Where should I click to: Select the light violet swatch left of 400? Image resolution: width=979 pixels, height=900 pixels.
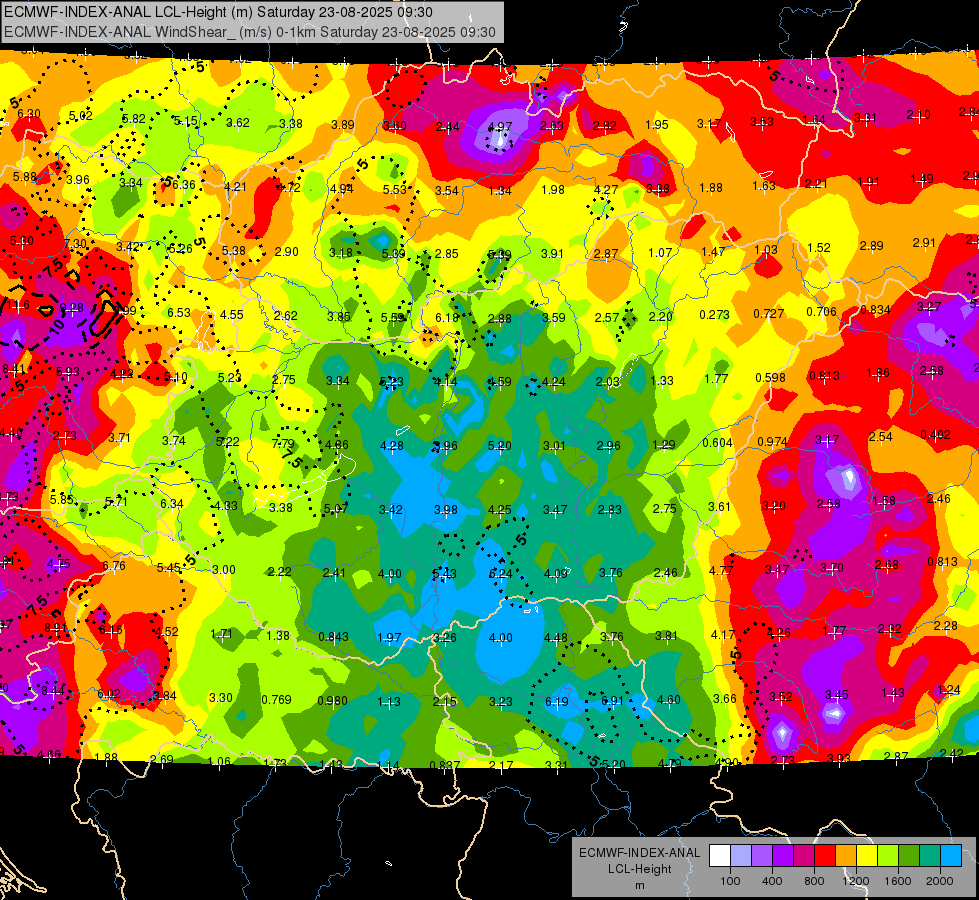coord(762,856)
